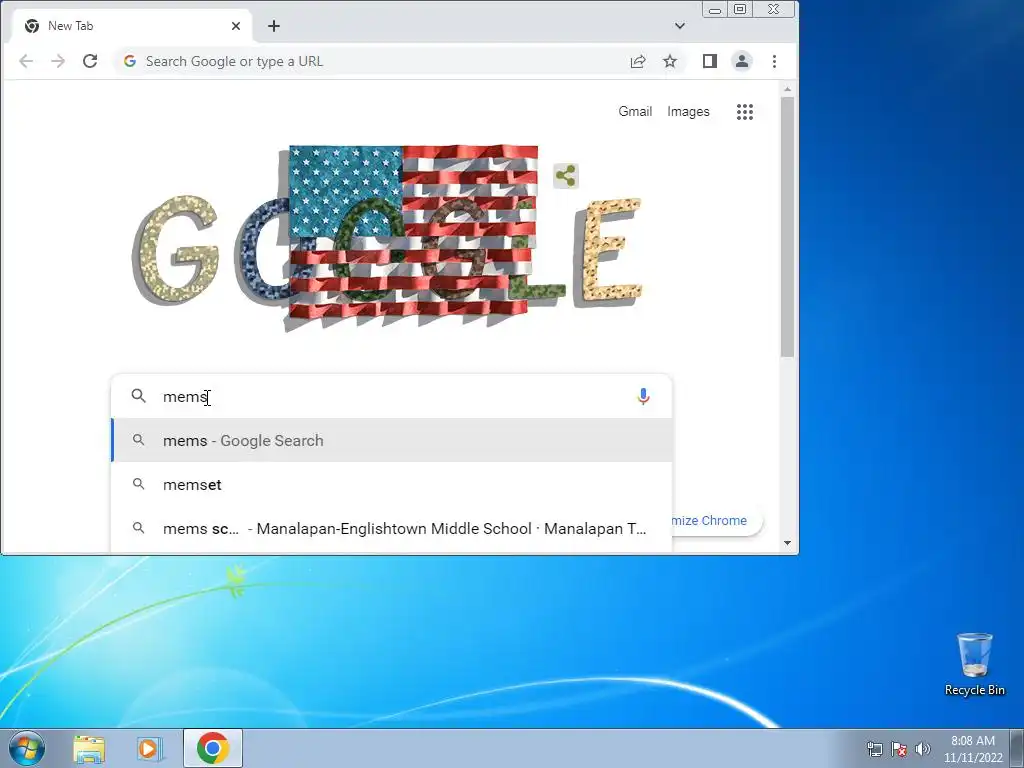Choose Manalapan-Englishtown Middle School suggestion
Image resolution: width=1024 pixels, height=768 pixels.
coord(392,529)
